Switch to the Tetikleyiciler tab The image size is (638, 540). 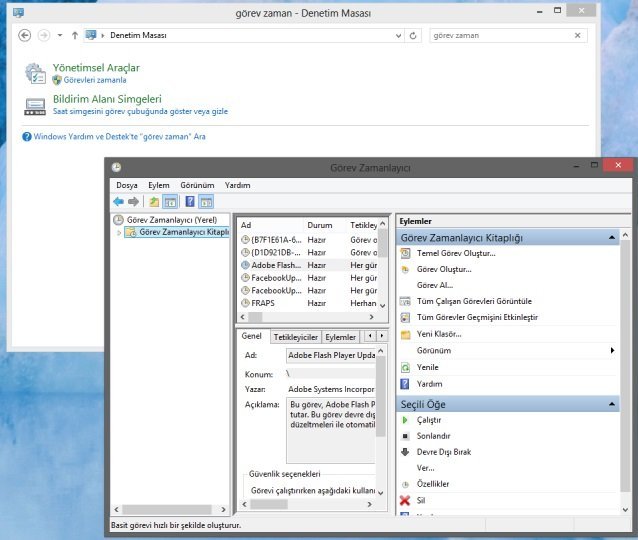click(295, 337)
